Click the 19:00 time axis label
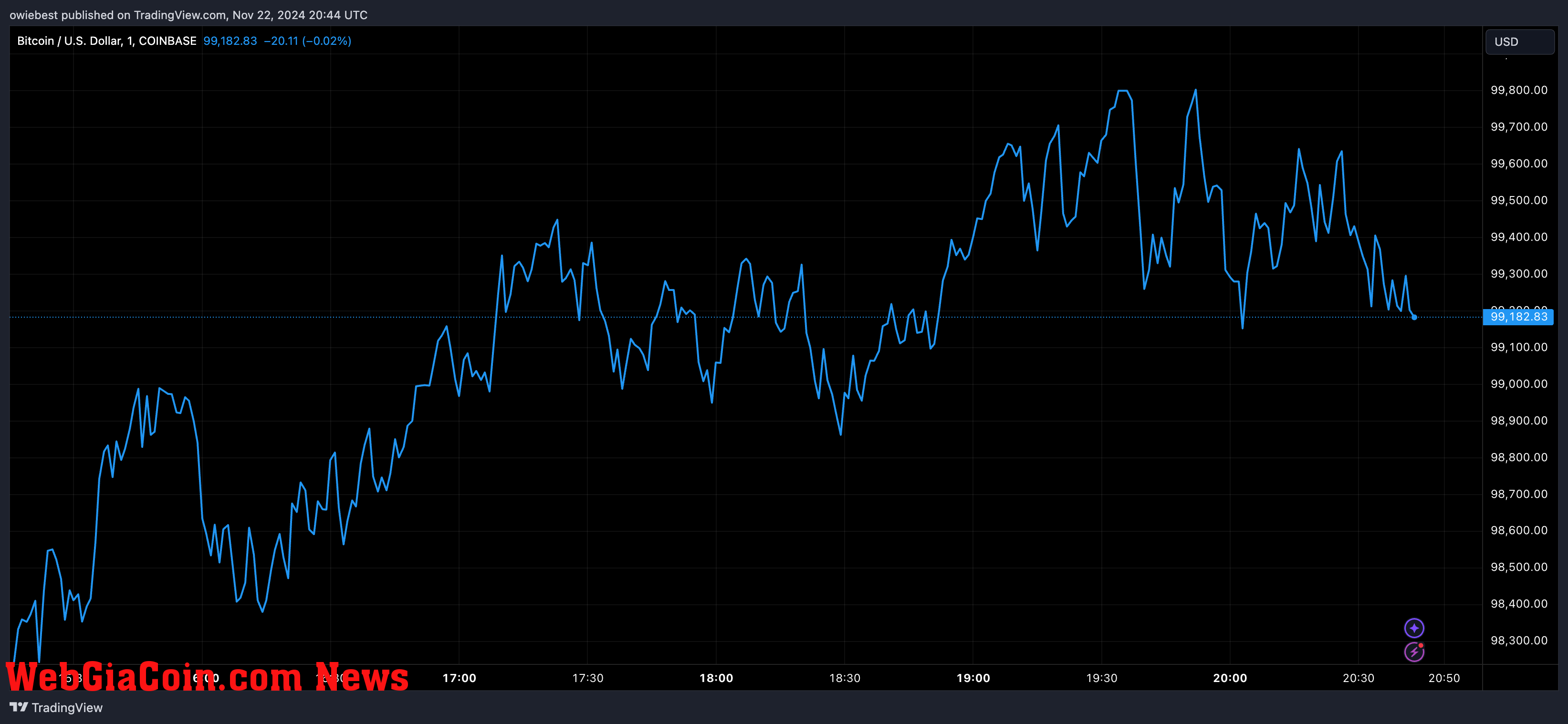The height and width of the screenshot is (724, 1568). 972,678
